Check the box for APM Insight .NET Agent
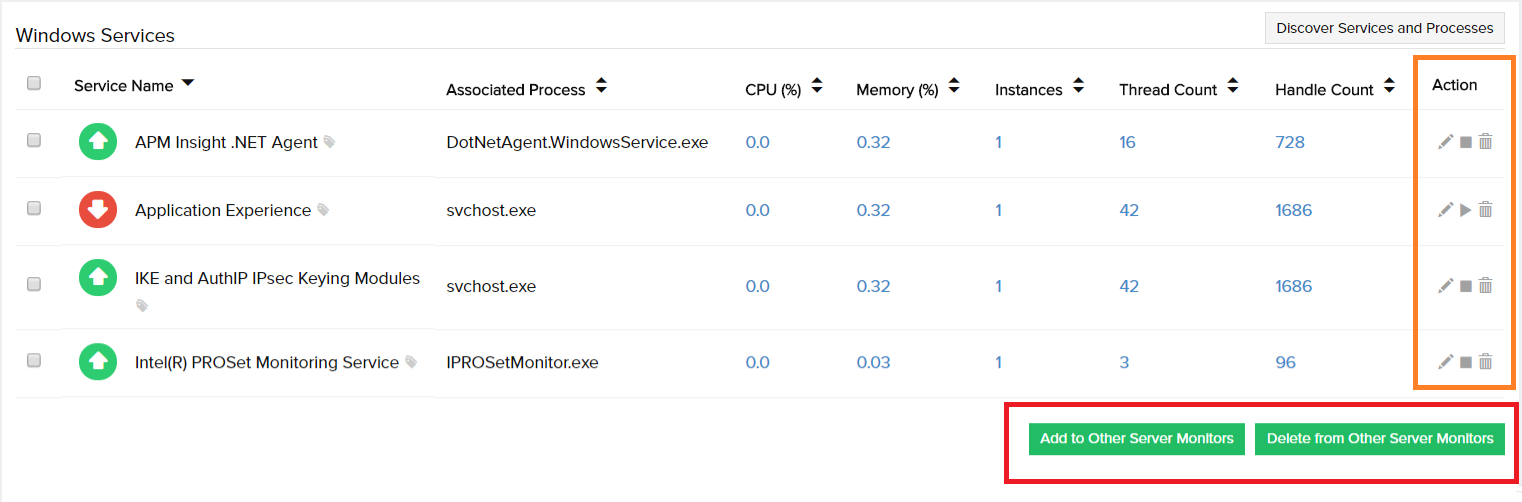 (x=34, y=141)
